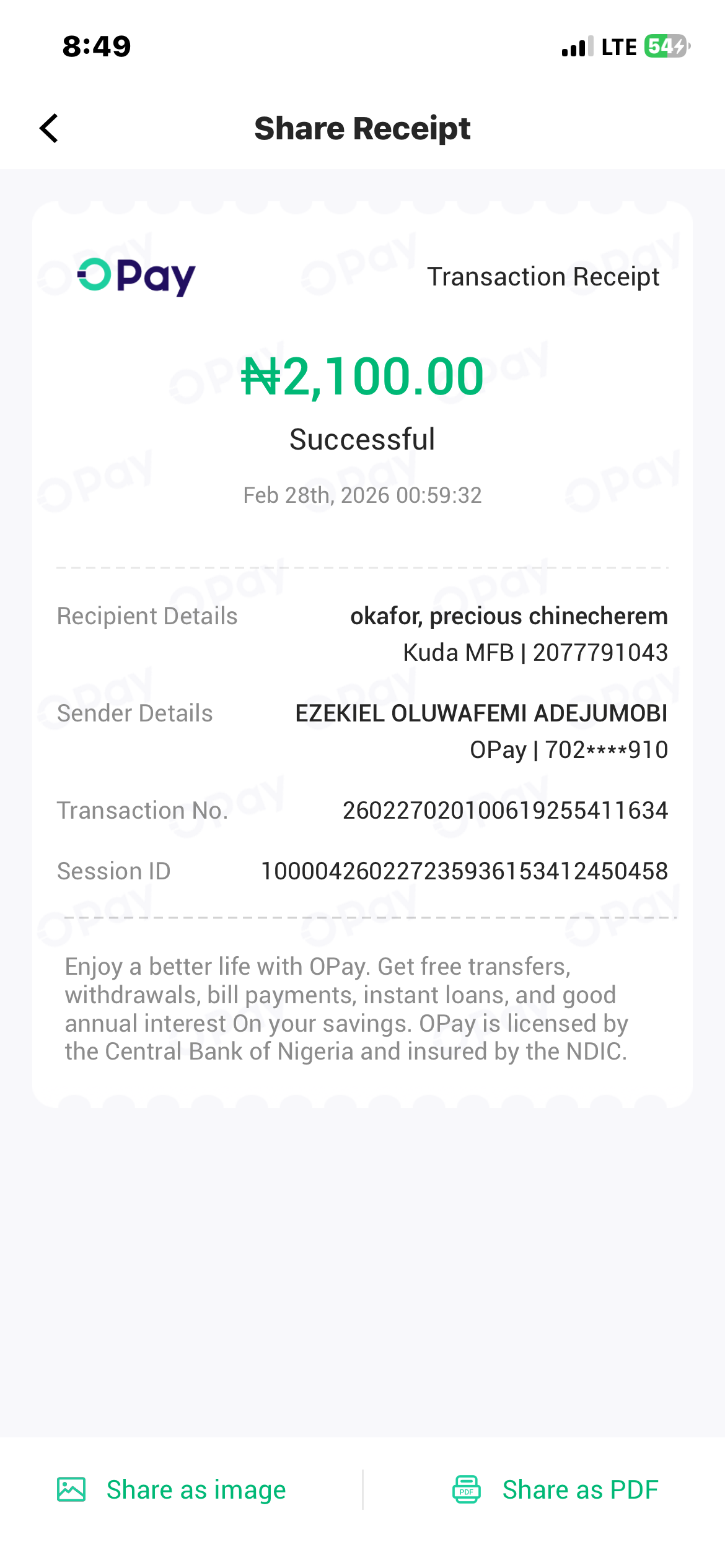Tap the PDF printer icon
Image resolution: width=725 pixels, height=1568 pixels.
tap(467, 1489)
